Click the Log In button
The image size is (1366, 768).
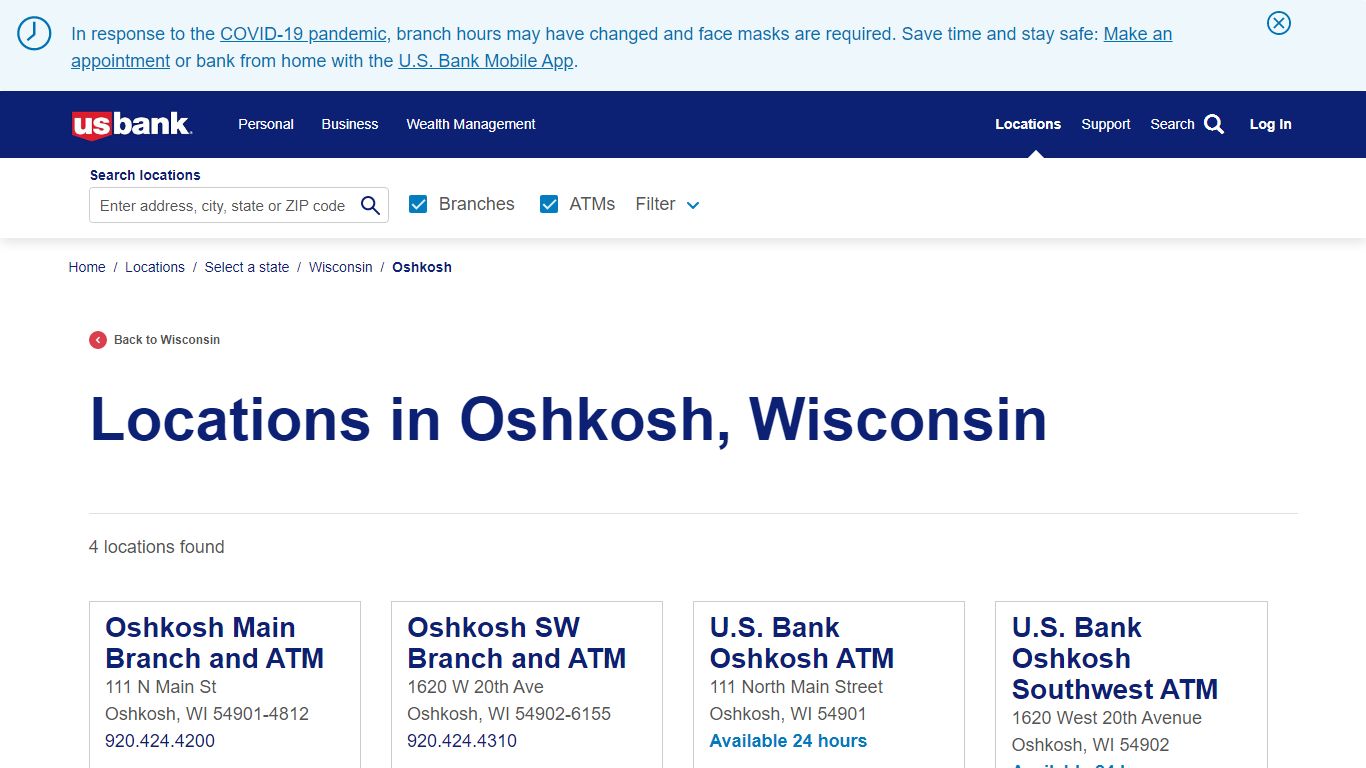1271,124
